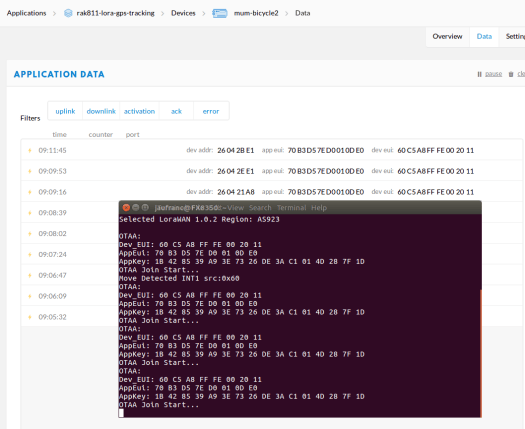The image size is (525, 429).
Task: Open terminal View menu
Action: (x=236, y=208)
